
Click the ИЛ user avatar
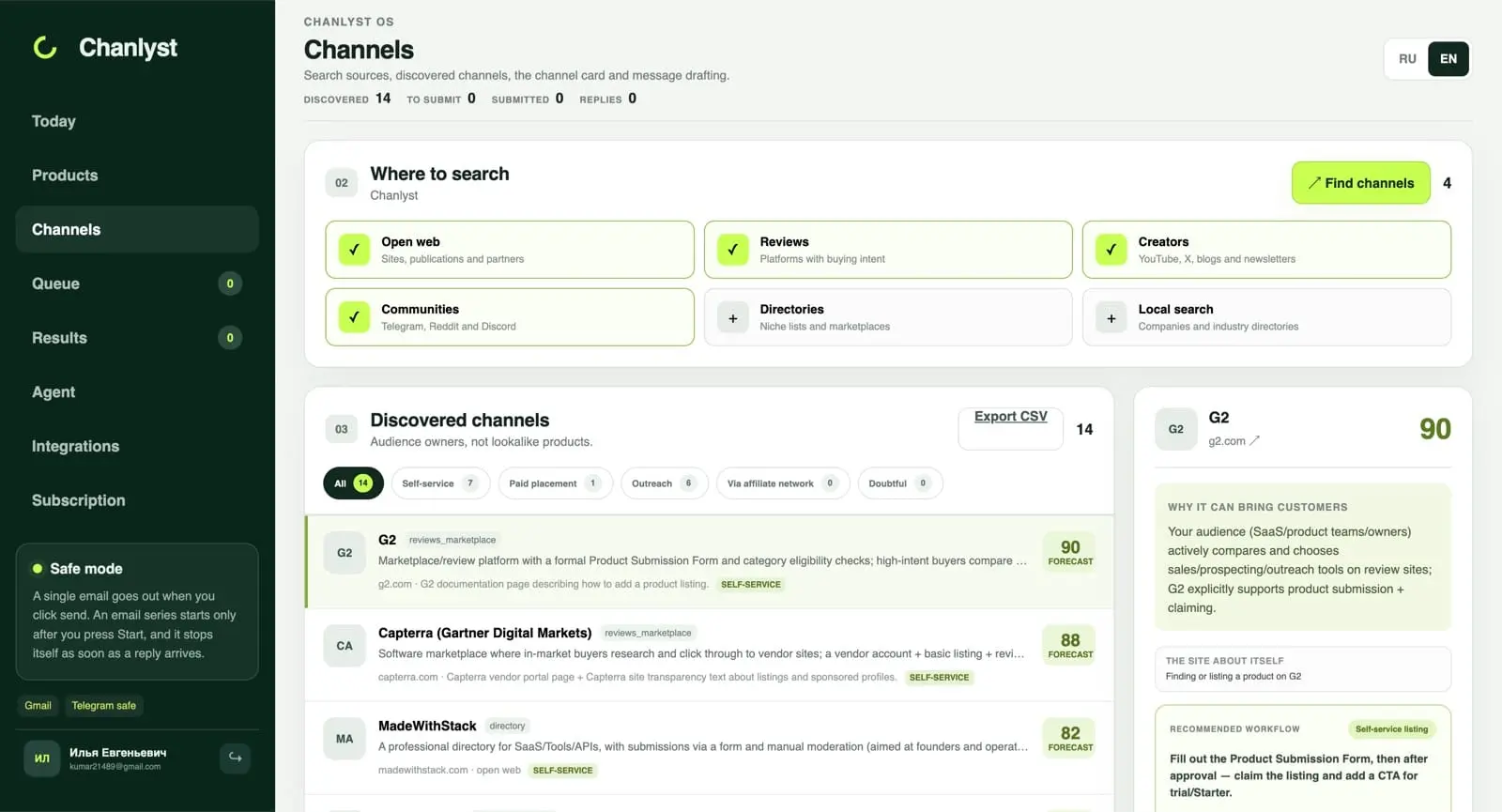click(42, 758)
